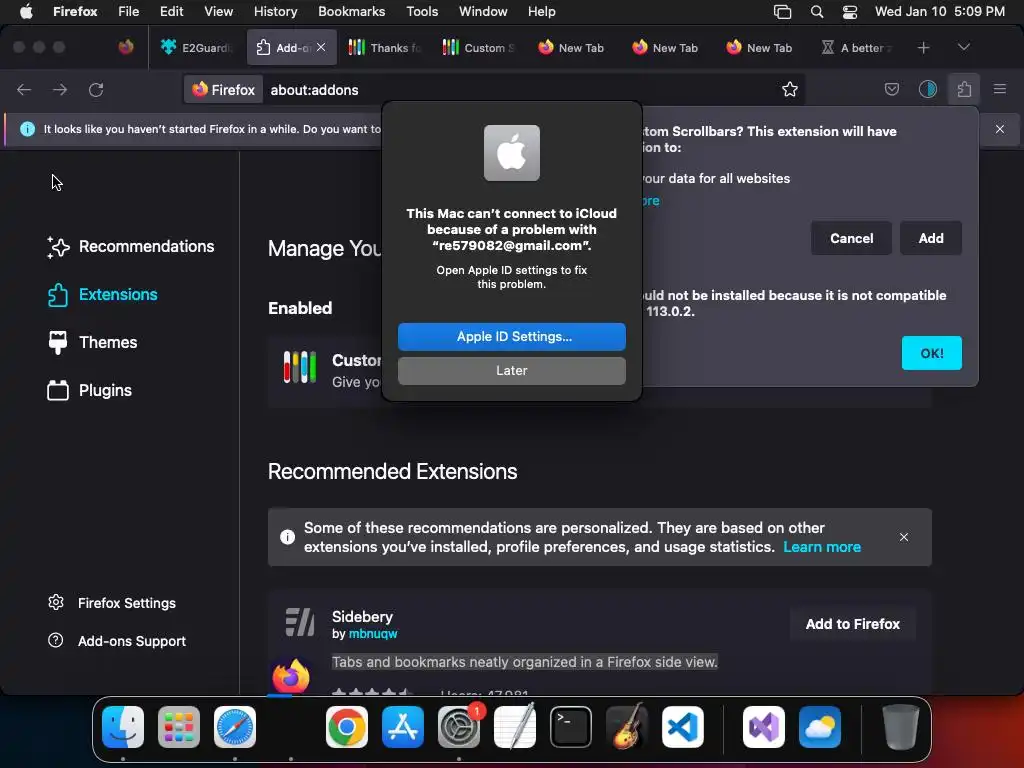Click the pinned Firefox tab icon
Screen dimensions: 1024x768
pos(126,48)
